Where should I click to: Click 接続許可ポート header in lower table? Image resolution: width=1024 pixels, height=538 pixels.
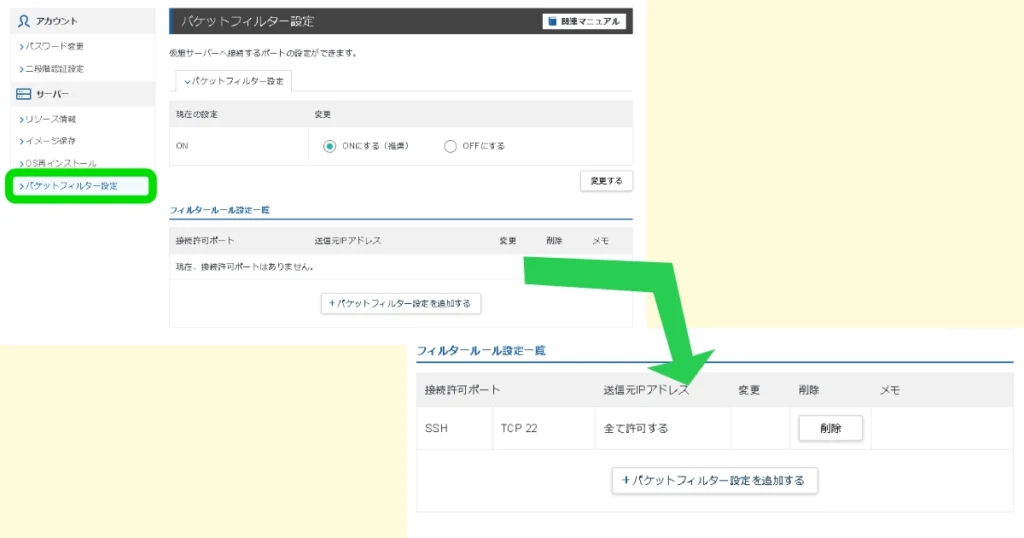pos(462,390)
